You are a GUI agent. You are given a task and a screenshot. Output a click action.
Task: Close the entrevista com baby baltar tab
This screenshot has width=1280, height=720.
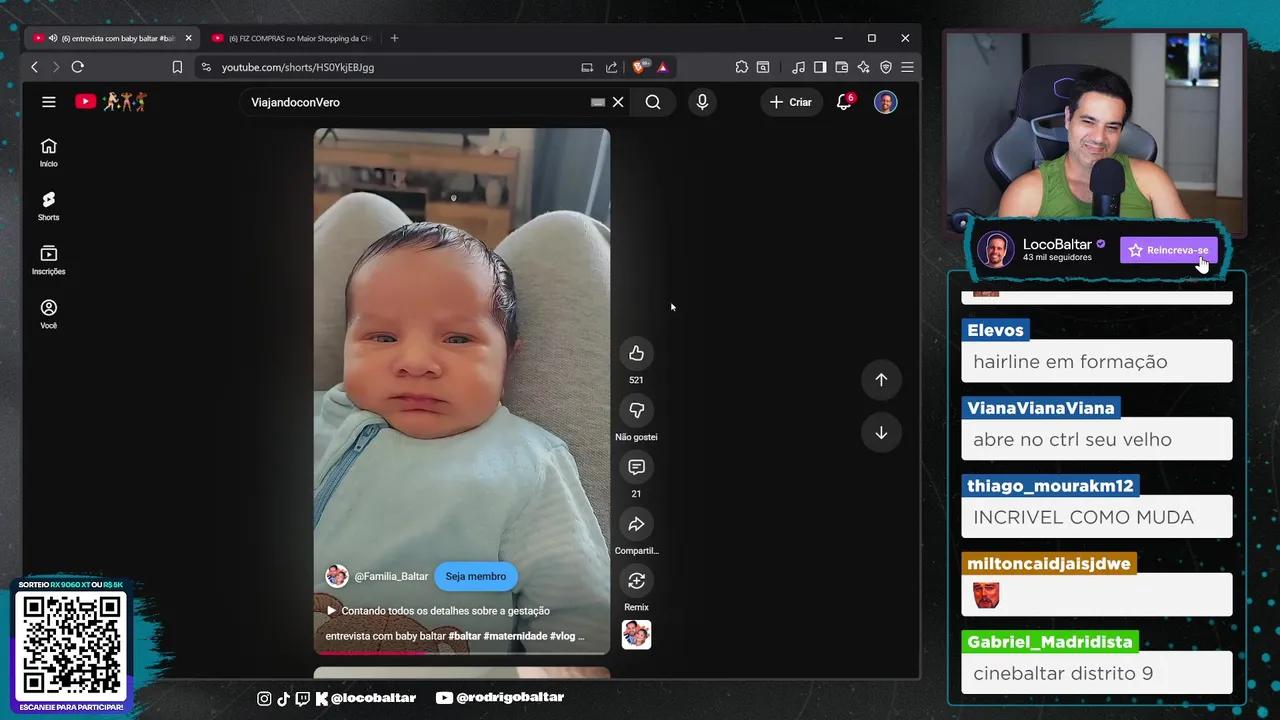(x=188, y=38)
